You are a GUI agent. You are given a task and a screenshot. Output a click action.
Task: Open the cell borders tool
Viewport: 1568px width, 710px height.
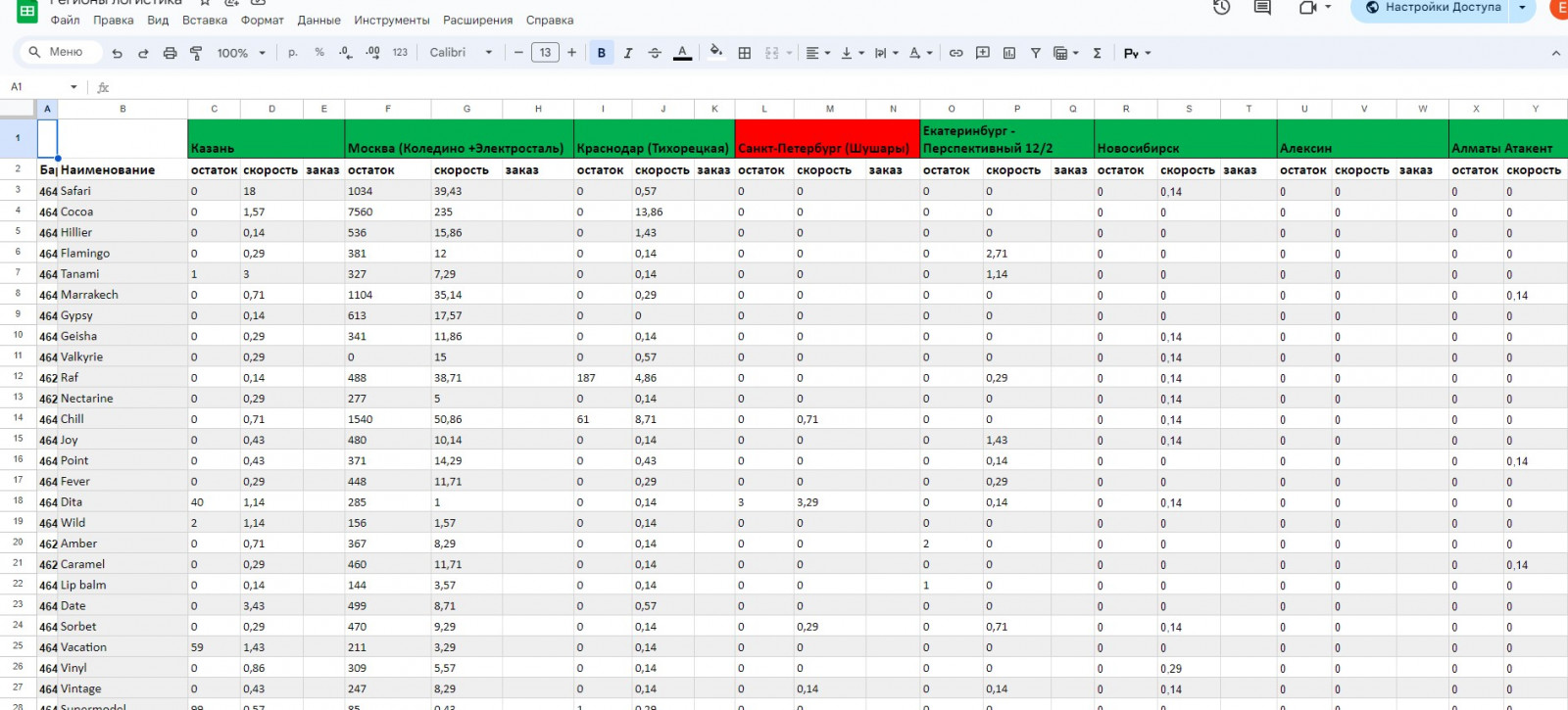tap(745, 53)
